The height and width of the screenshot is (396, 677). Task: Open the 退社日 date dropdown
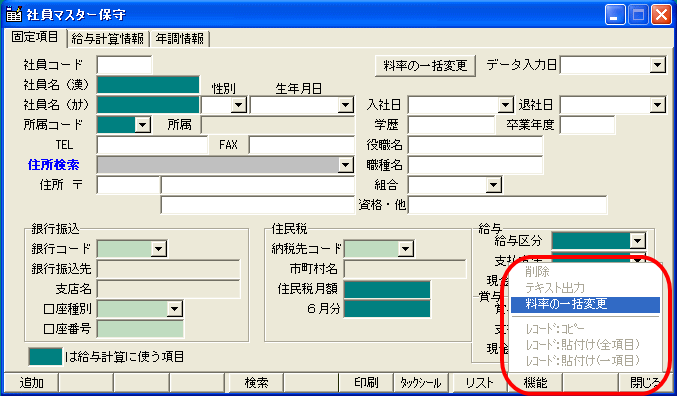[x=657, y=105]
